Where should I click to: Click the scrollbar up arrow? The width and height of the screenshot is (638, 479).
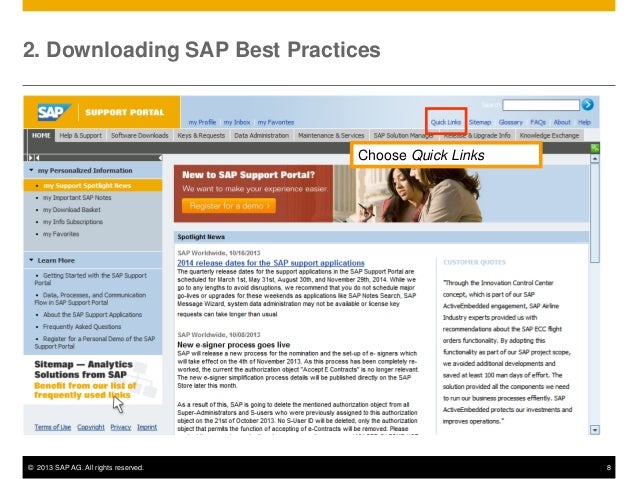pyautogui.click(x=594, y=159)
